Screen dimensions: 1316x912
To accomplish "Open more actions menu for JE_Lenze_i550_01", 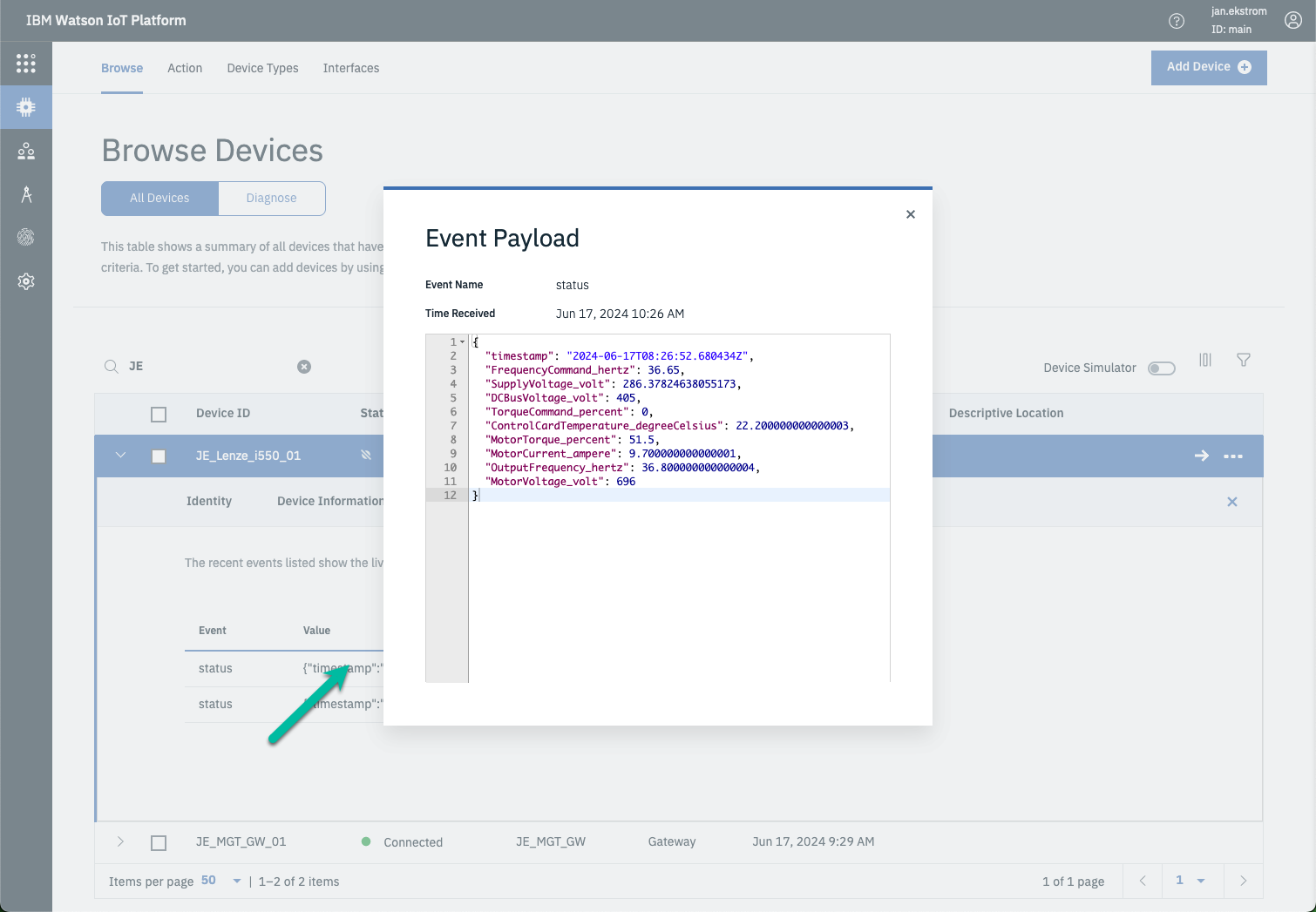I will [x=1233, y=456].
